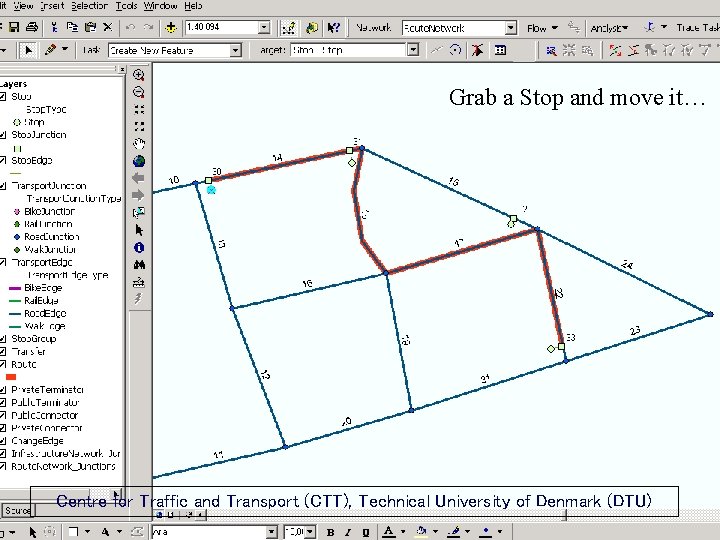Select the Sketch pencil tool
The width and height of the screenshot is (720, 540).
(51, 50)
